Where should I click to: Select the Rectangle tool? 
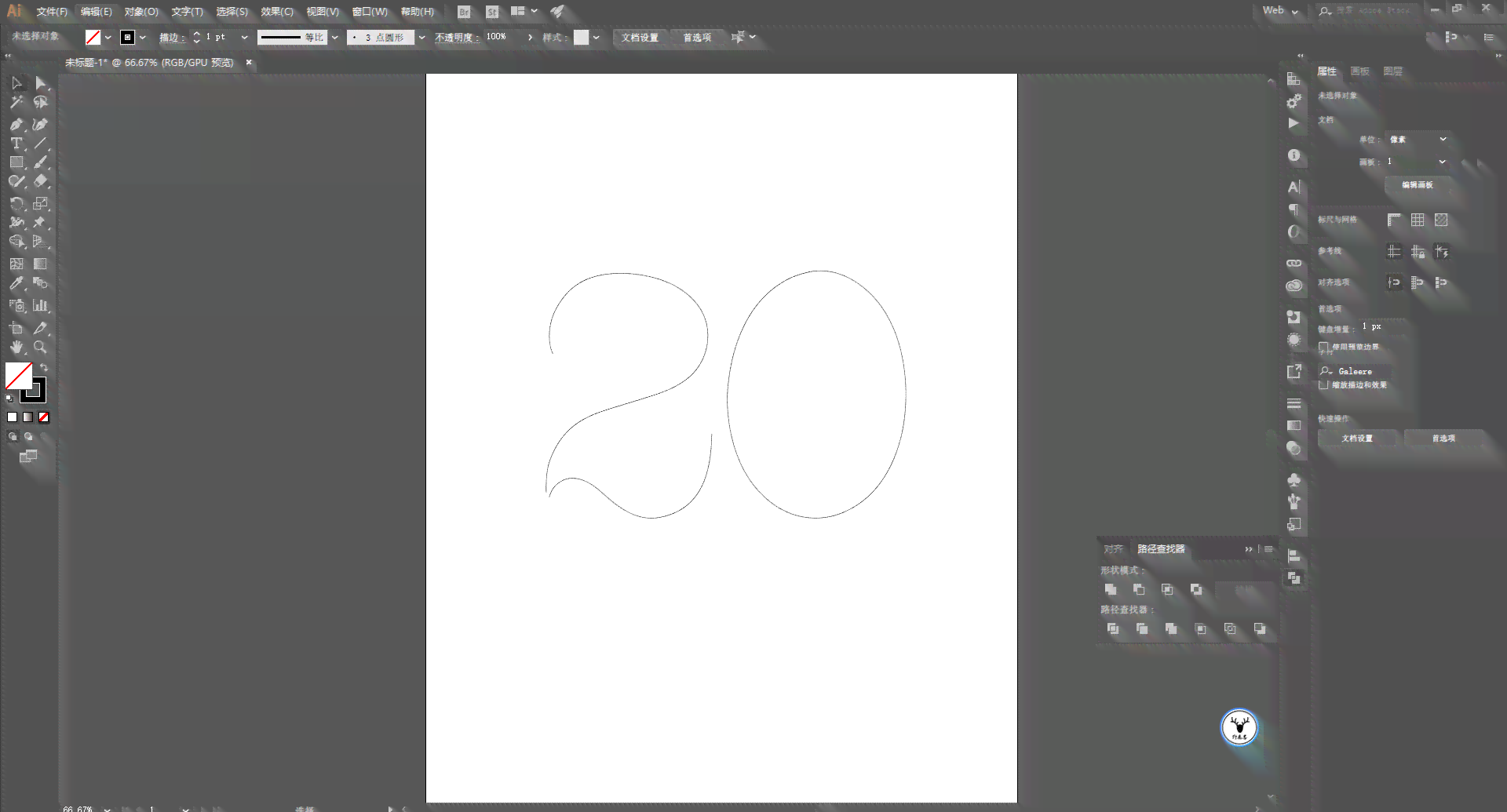[16, 162]
